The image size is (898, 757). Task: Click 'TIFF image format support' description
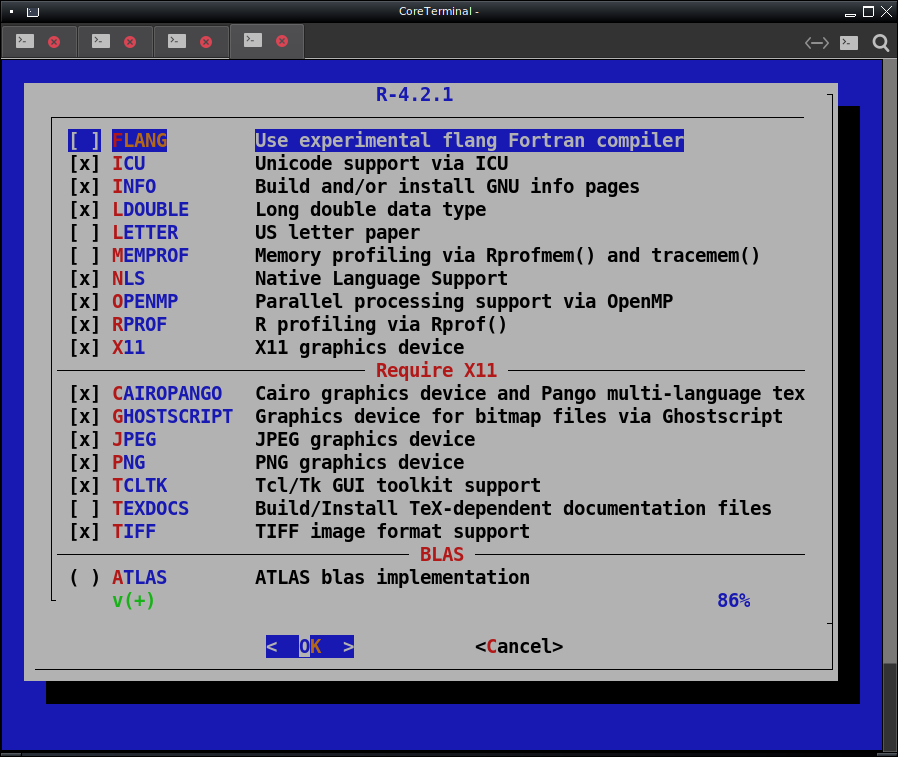tap(392, 531)
